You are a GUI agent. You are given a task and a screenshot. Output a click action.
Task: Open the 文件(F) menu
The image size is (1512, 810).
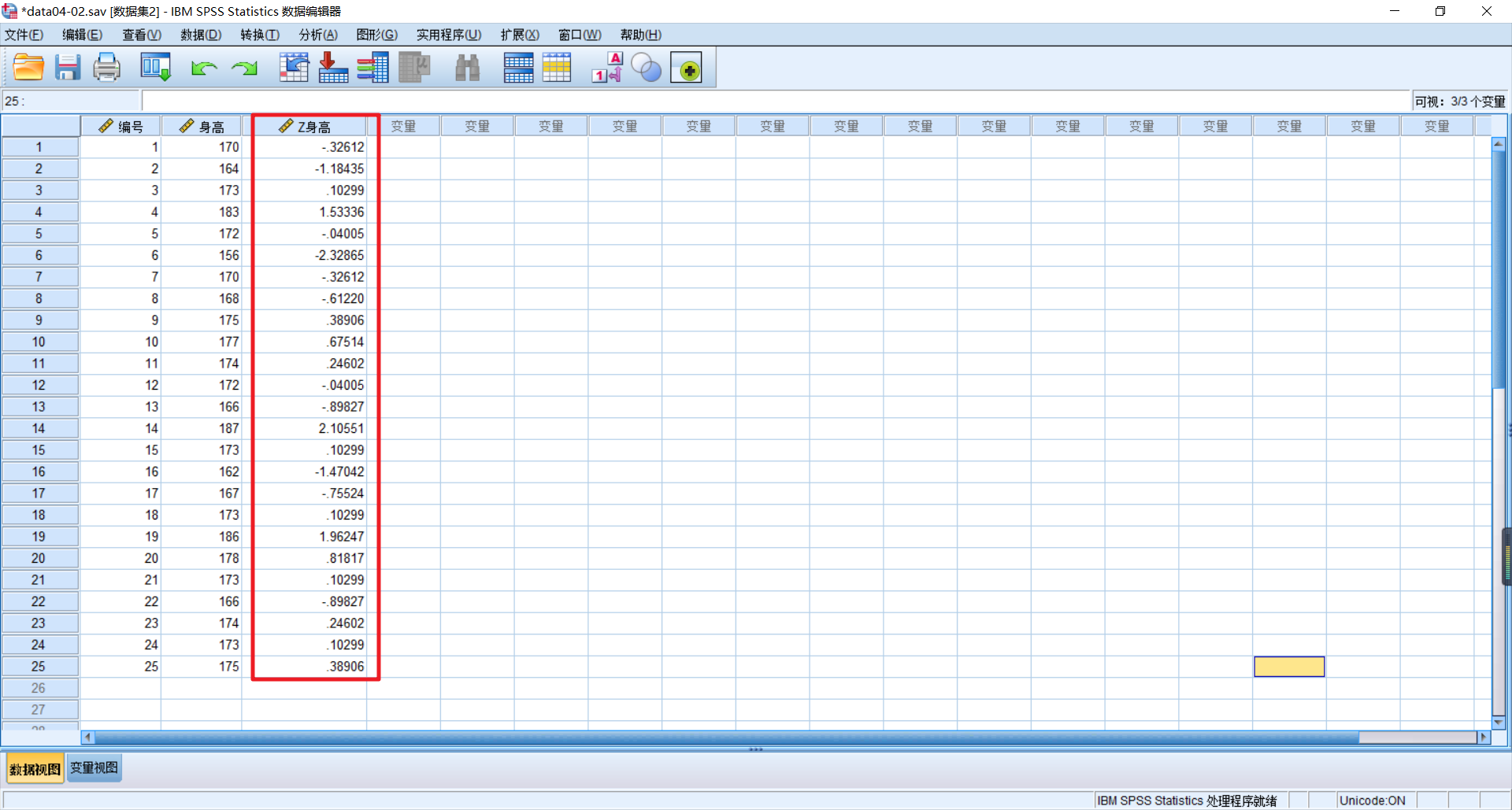click(24, 35)
